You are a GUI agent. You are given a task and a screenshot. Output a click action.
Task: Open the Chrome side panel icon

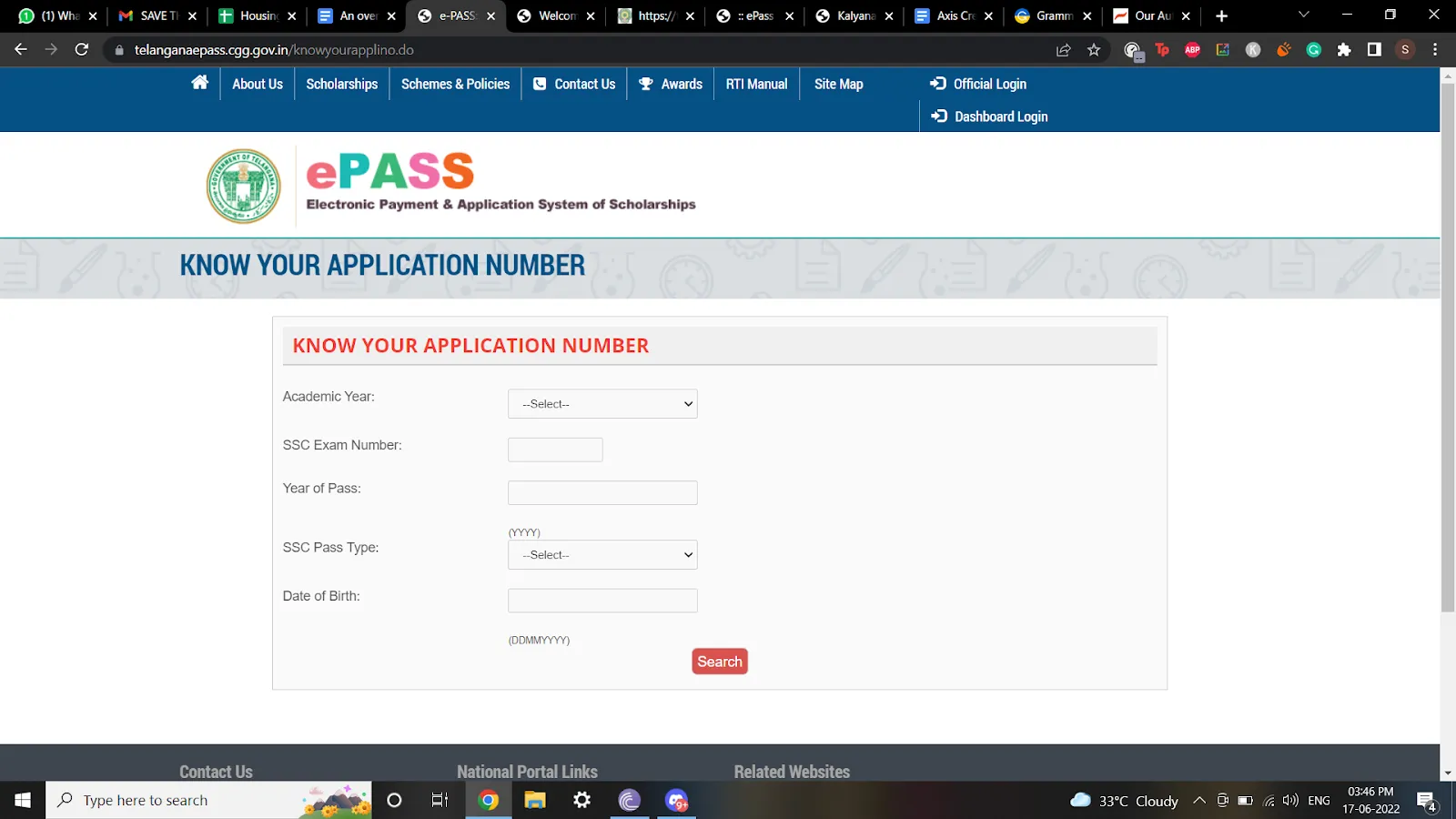[x=1374, y=50]
